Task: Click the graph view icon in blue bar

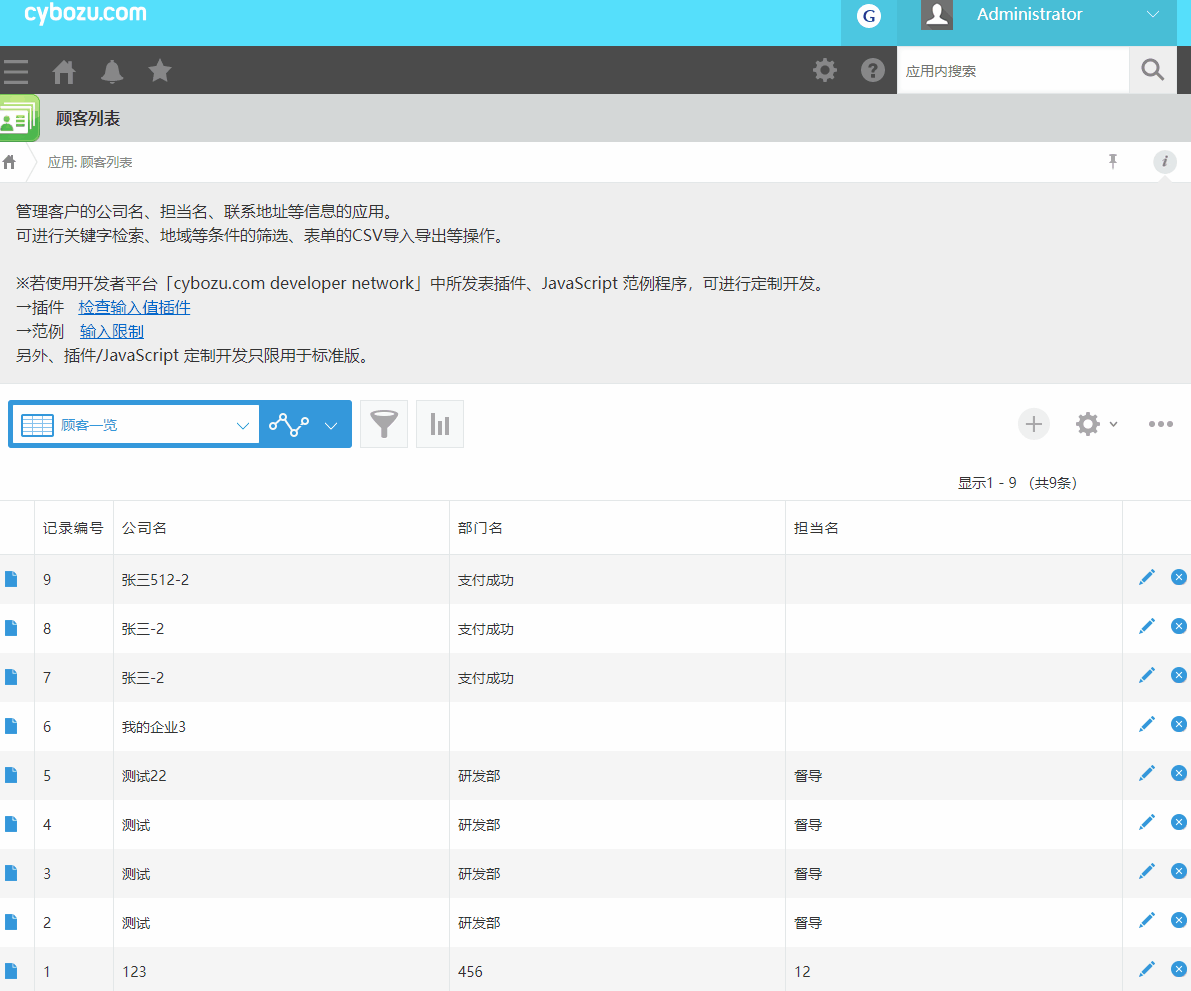Action: tap(289, 424)
